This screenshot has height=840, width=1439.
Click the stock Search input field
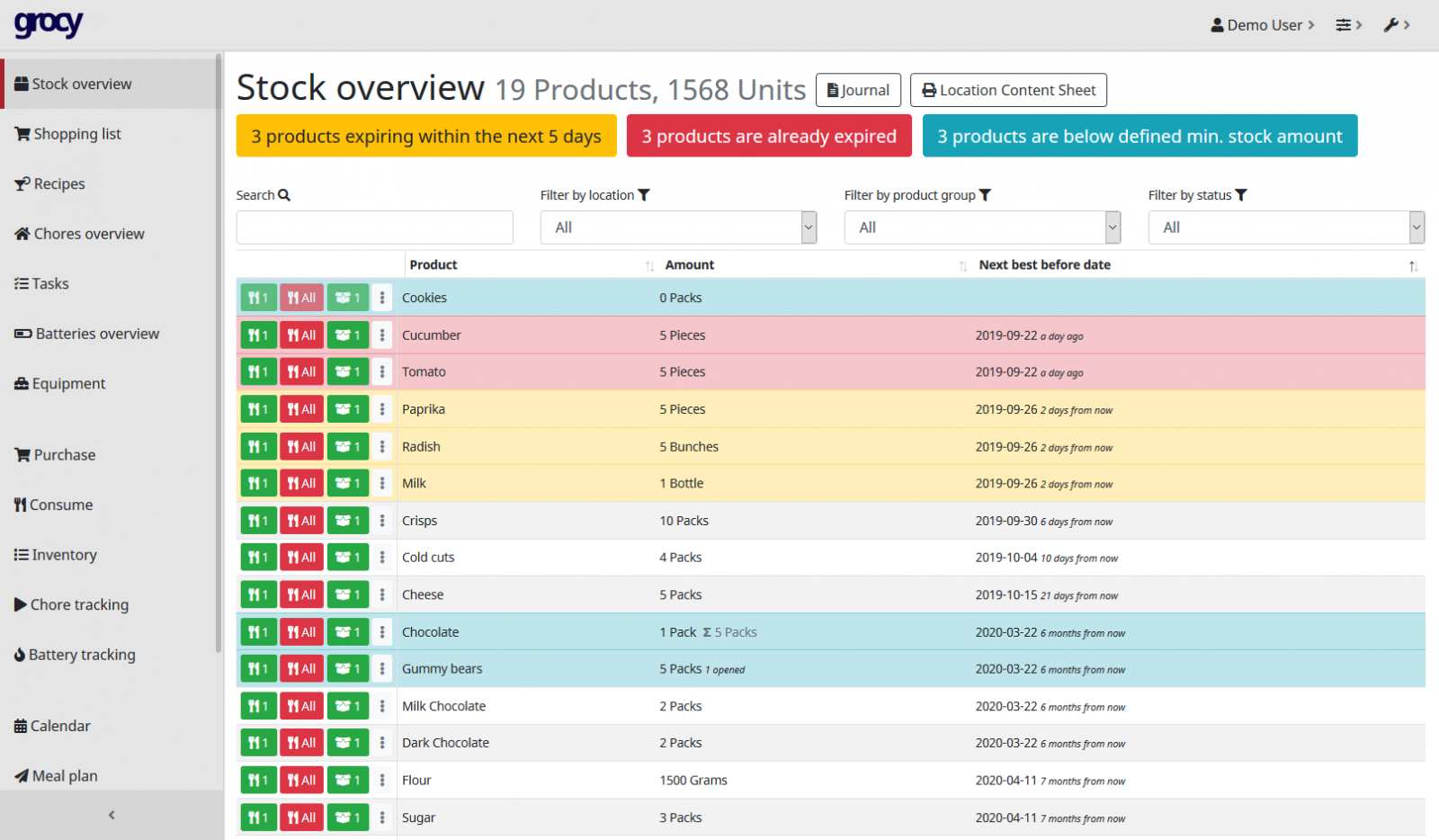pyautogui.click(x=374, y=228)
